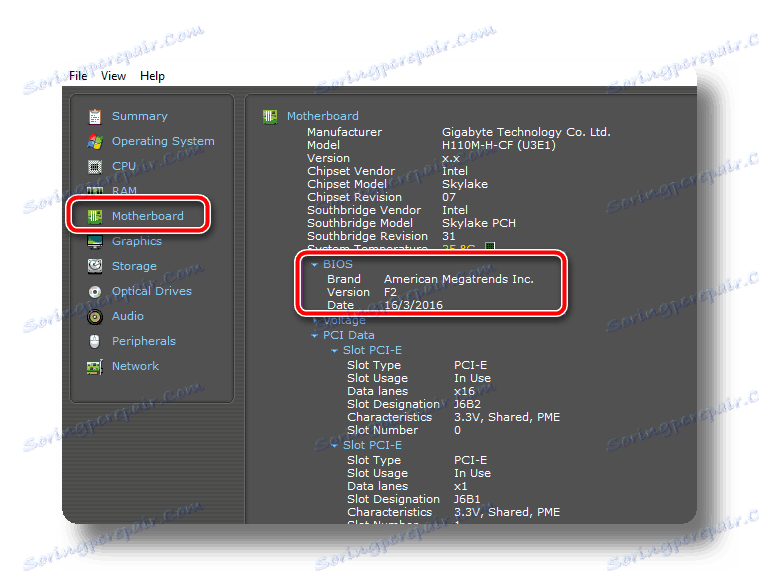Click the Storage hard drive icon
The height and width of the screenshot is (586, 759).
coord(95,266)
